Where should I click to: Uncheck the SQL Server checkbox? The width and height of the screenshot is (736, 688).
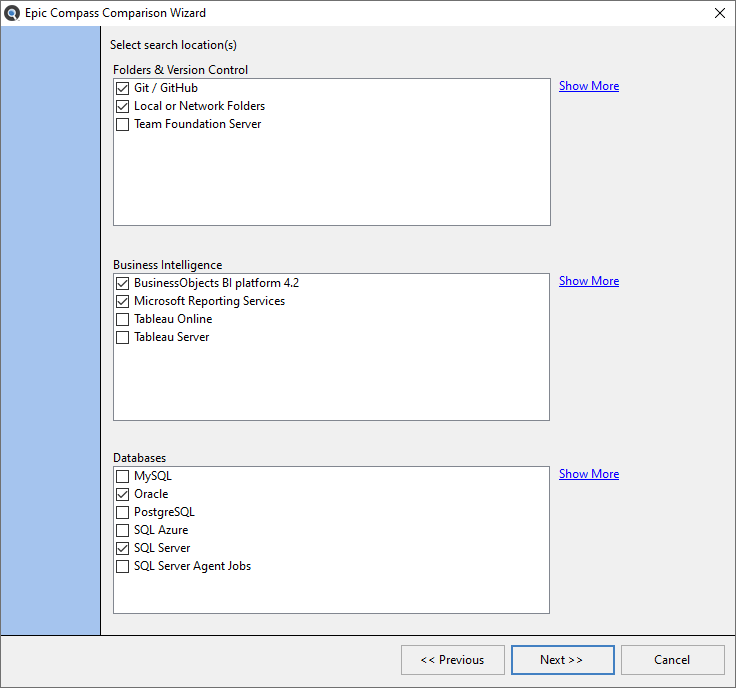123,548
